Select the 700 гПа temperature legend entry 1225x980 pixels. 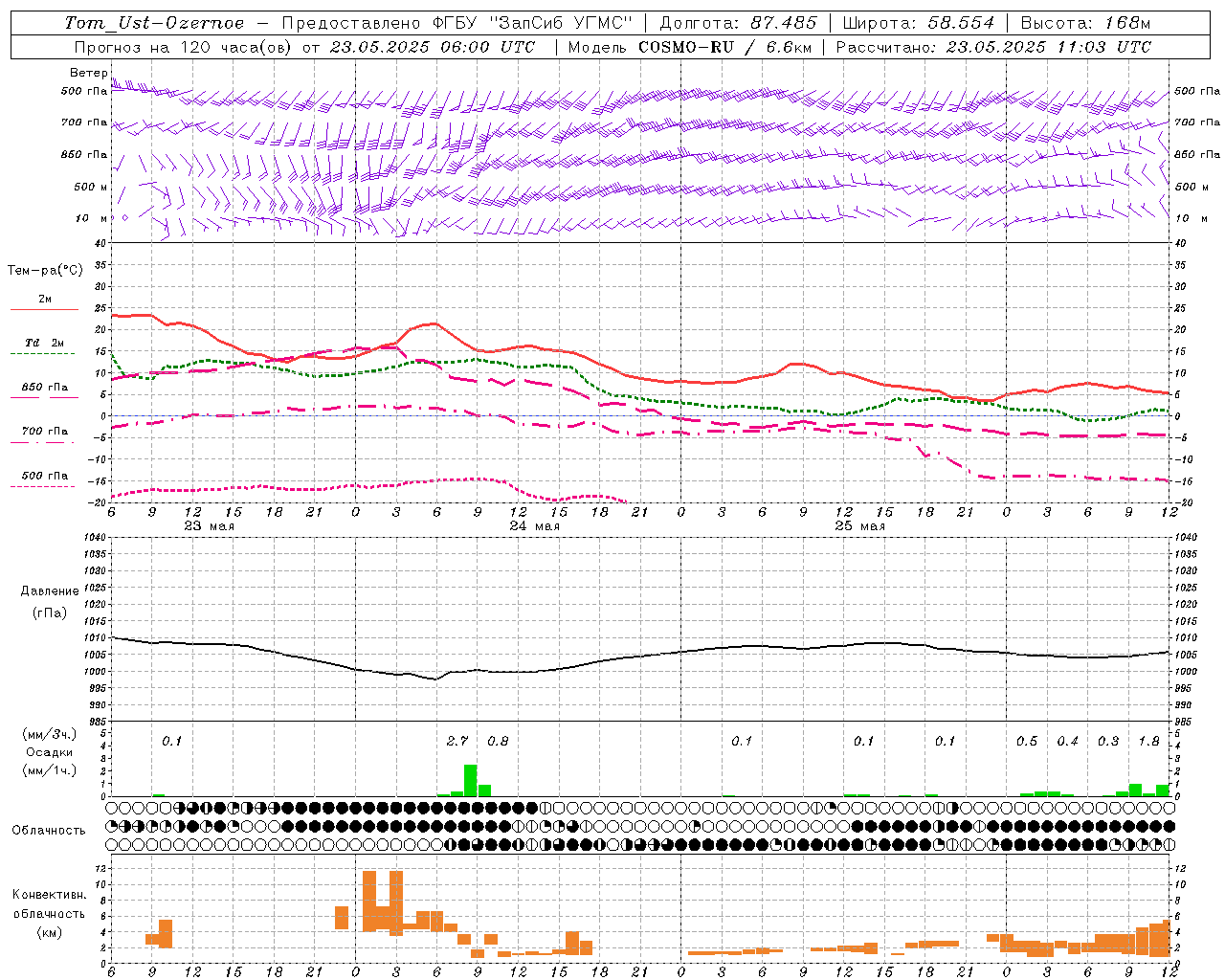point(45,432)
